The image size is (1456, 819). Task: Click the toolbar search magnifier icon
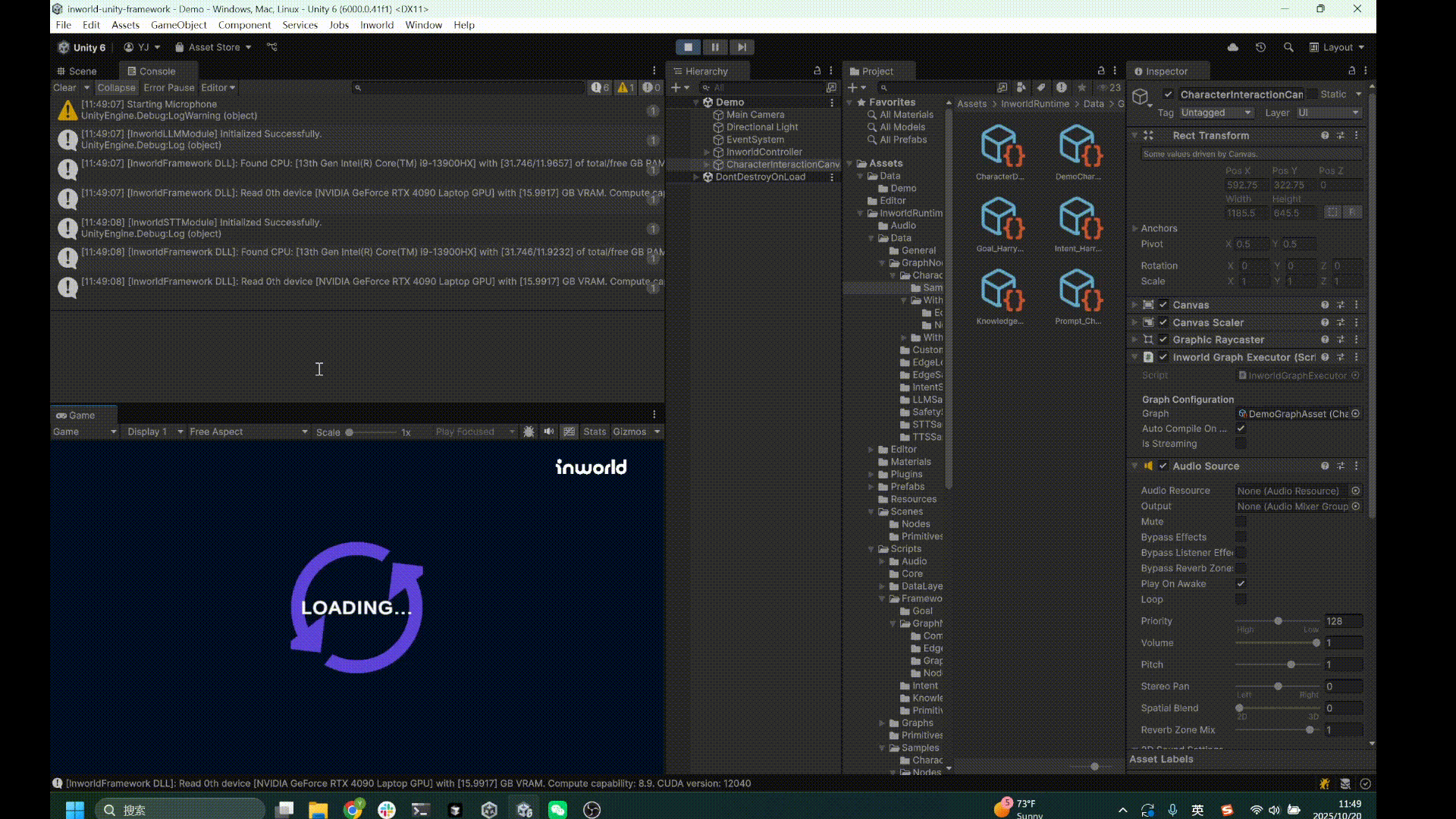(x=1288, y=47)
